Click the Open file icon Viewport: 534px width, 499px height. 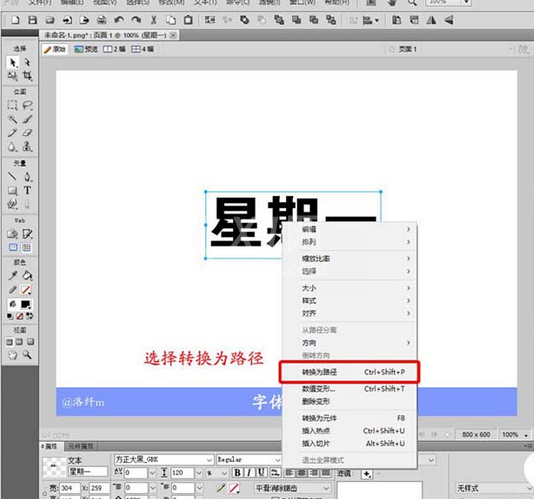50,20
